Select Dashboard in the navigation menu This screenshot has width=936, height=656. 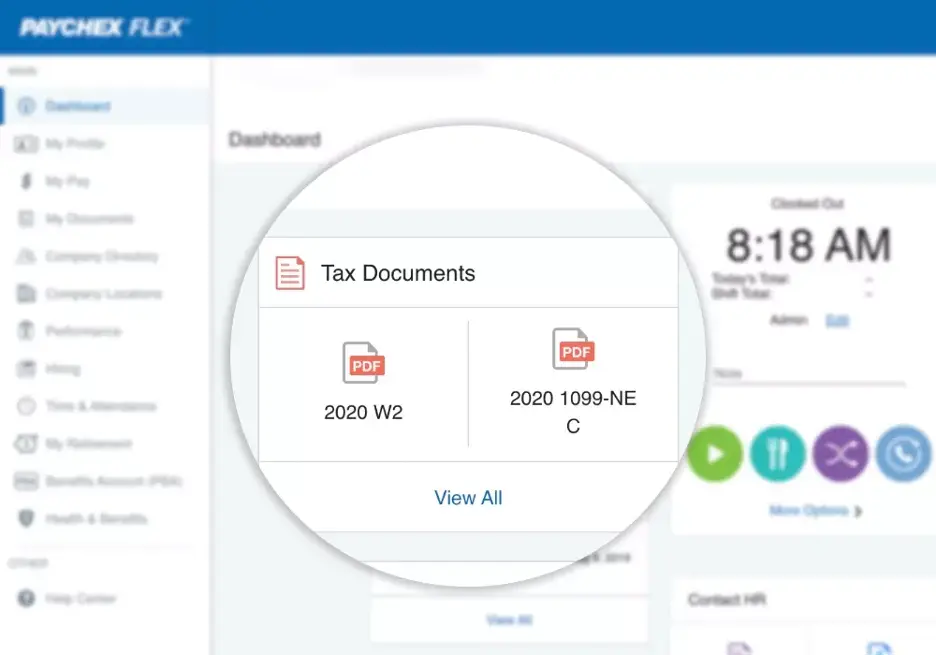[75, 106]
